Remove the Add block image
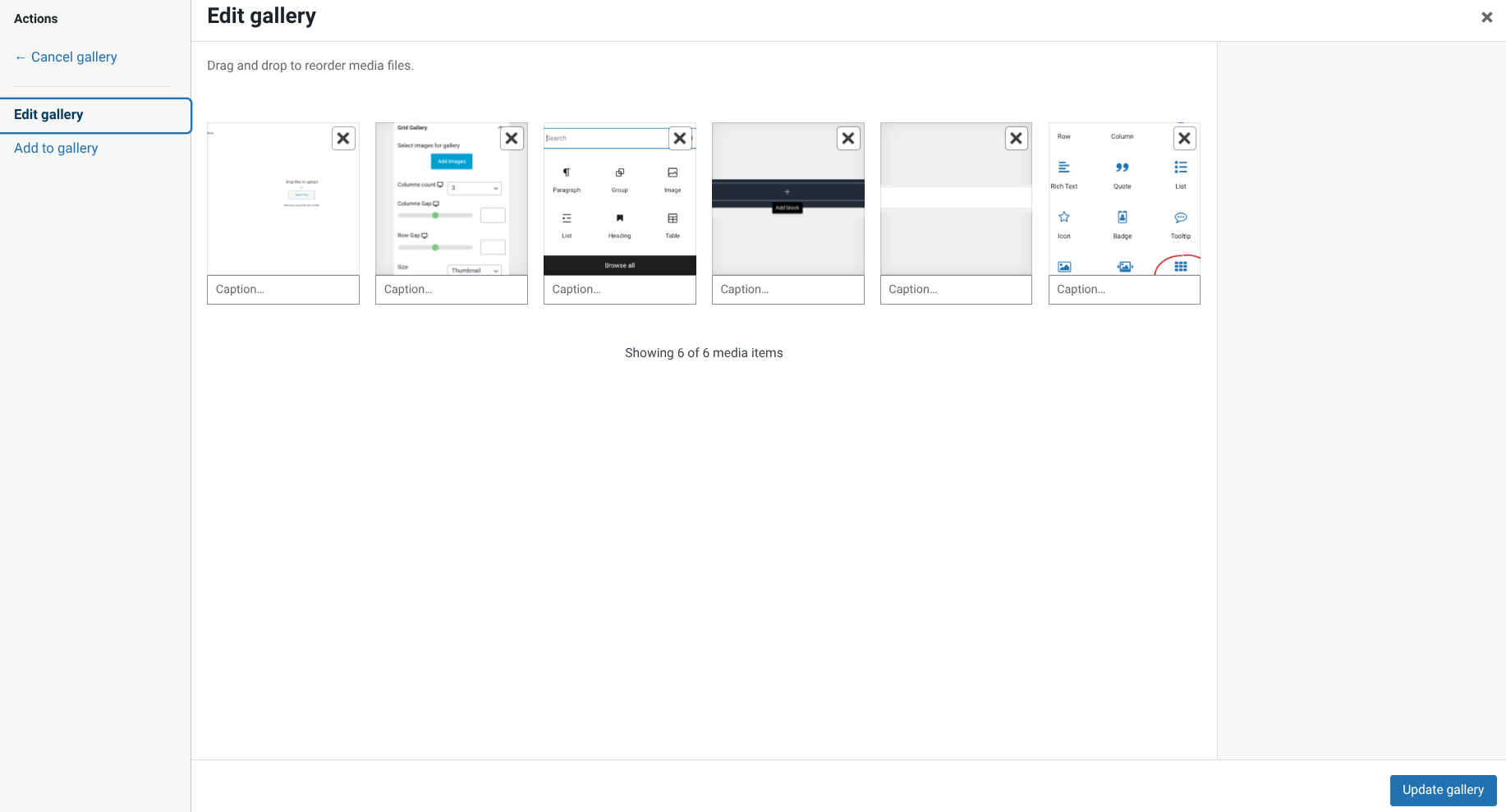Screen dimensions: 1506x812 tap(848, 138)
